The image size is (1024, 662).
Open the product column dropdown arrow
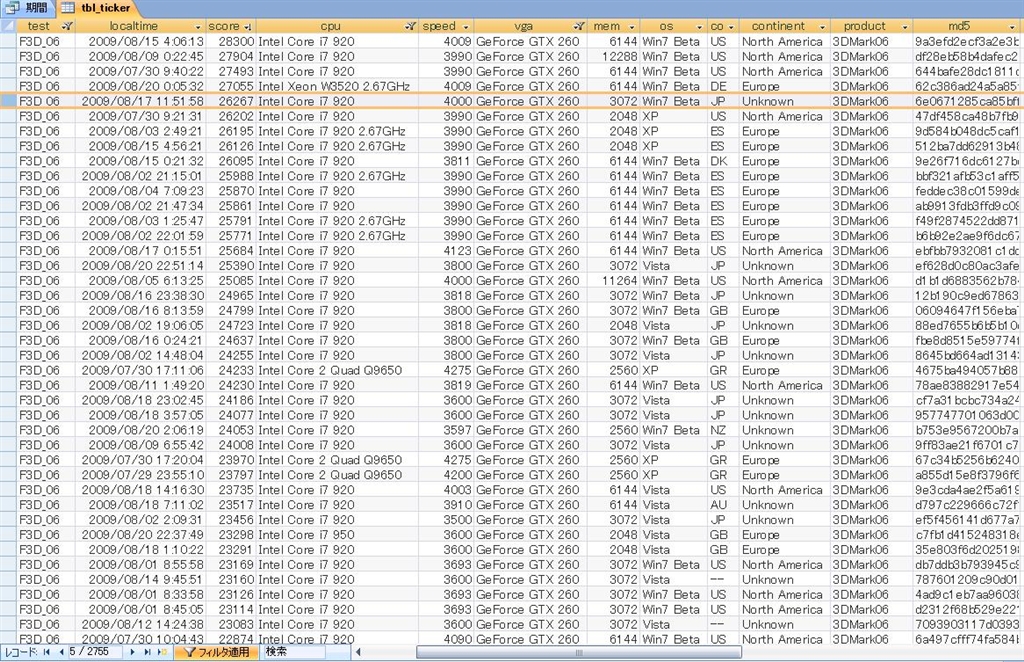[904, 27]
